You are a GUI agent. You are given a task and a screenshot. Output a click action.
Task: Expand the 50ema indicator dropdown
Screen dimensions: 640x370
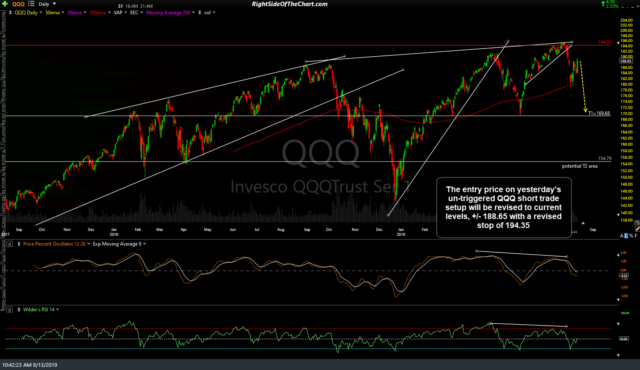[x=62, y=13]
